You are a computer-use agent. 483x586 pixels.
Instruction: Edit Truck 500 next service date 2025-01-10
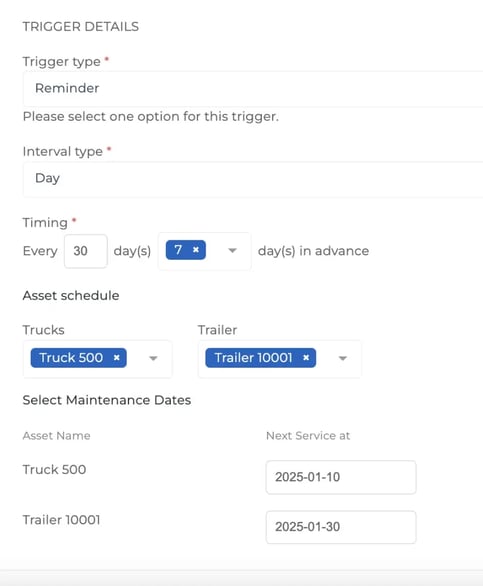pyautogui.click(x=341, y=477)
